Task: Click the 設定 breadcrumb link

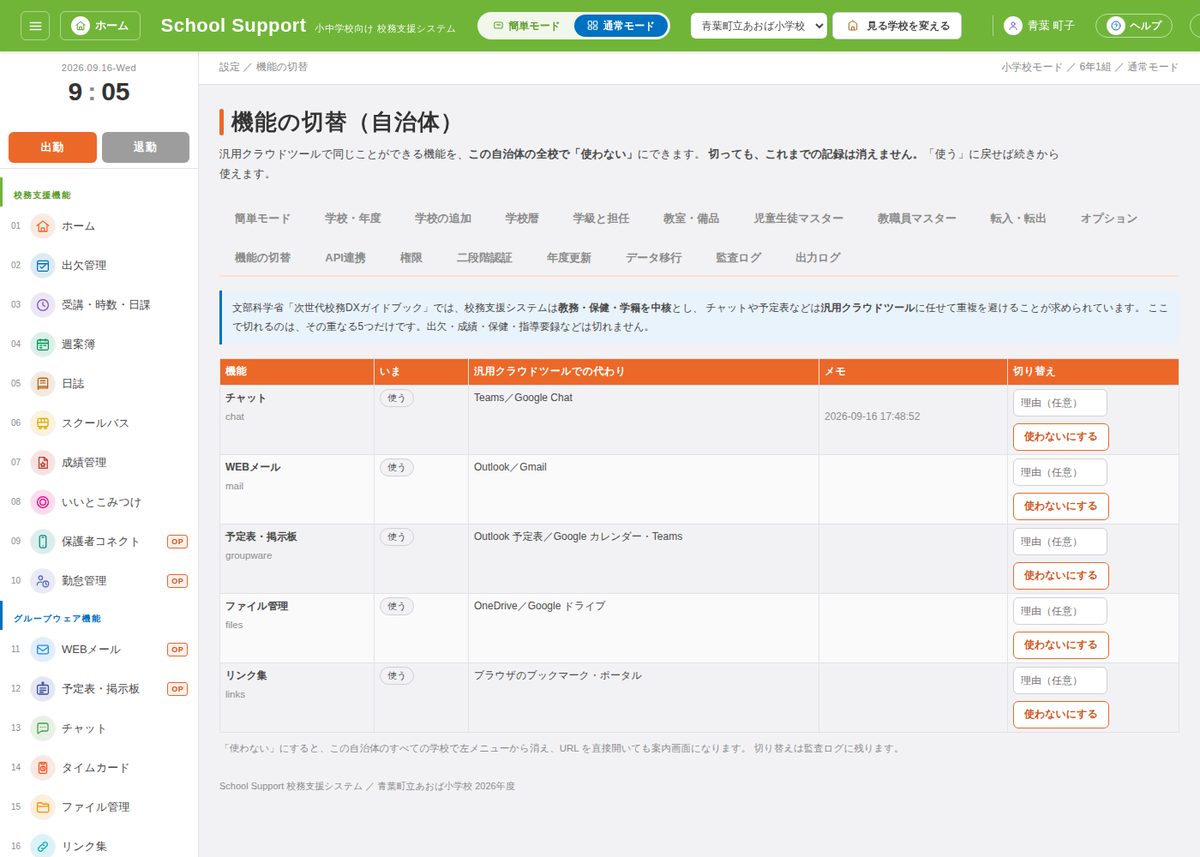Action: 229,67
